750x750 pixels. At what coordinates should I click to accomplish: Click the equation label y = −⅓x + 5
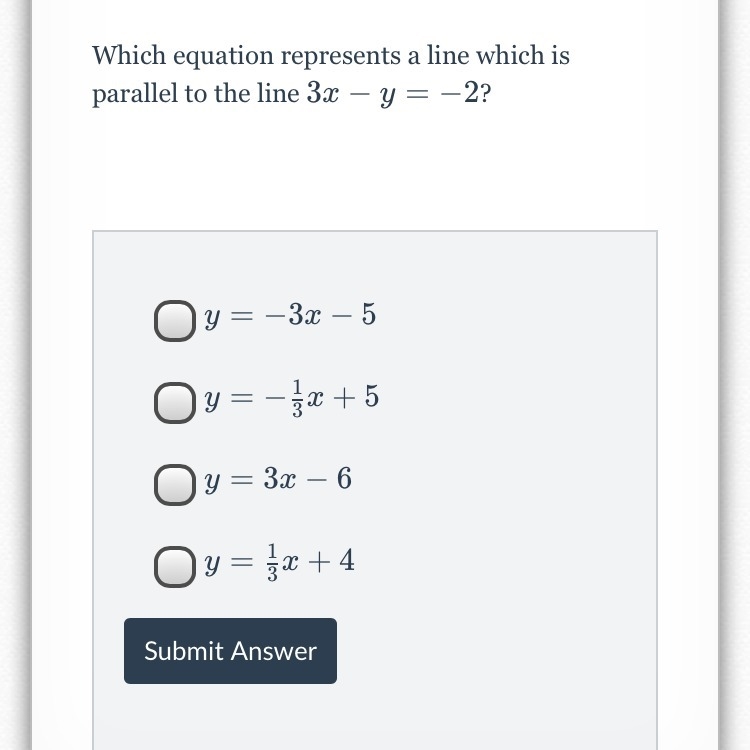[292, 398]
